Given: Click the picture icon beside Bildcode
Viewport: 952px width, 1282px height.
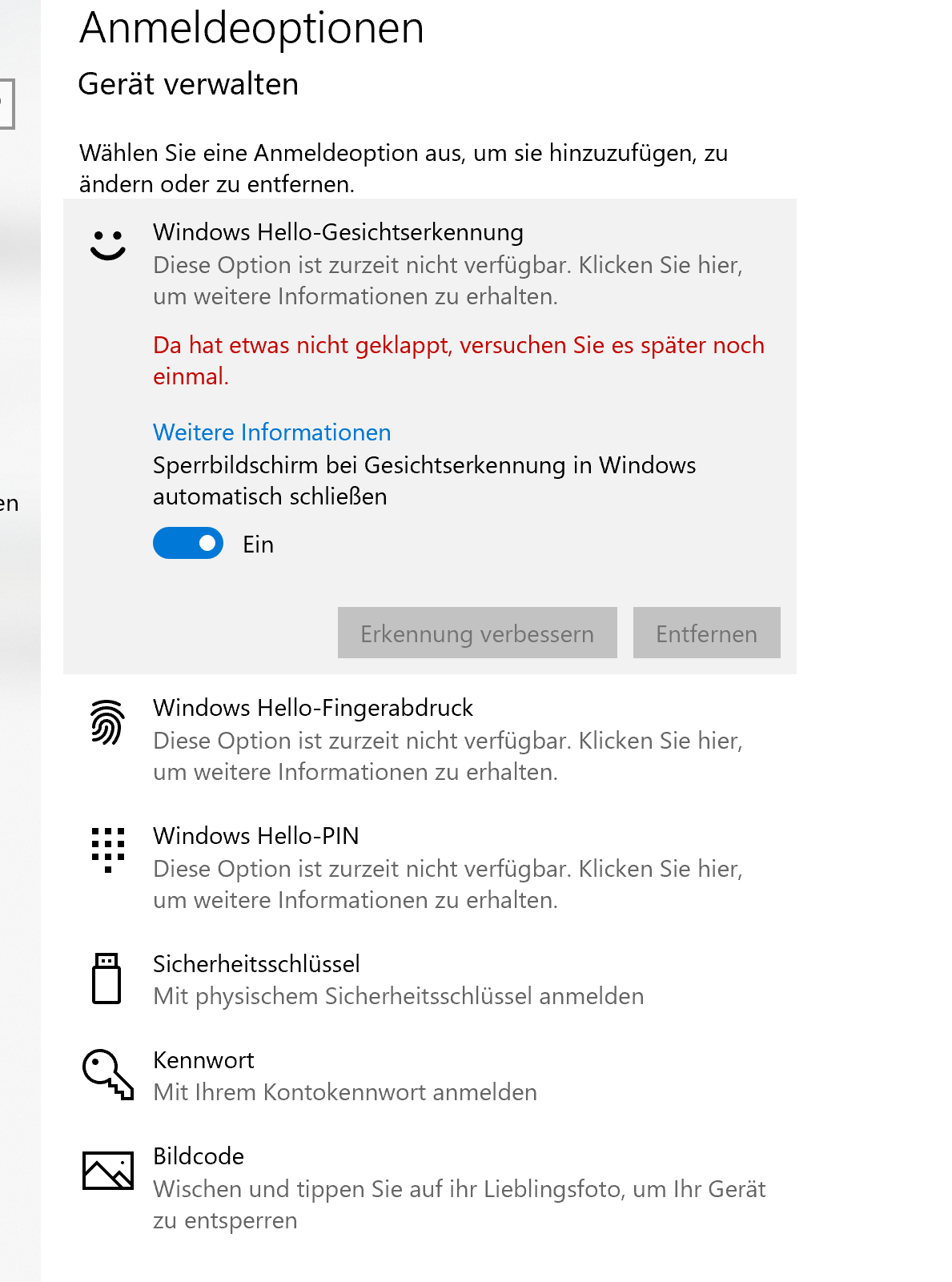Looking at the screenshot, I should (108, 1171).
